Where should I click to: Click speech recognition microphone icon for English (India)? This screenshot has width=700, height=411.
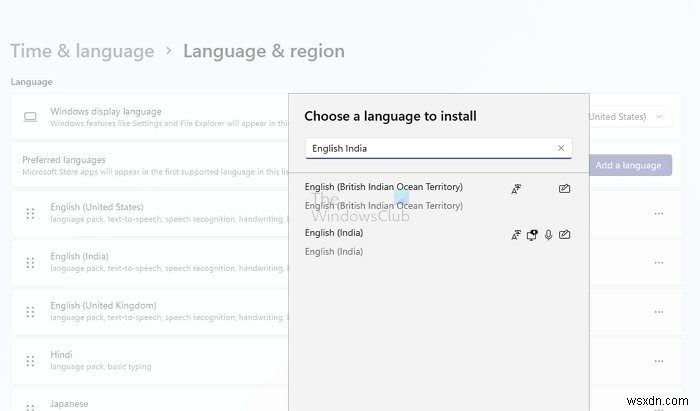(x=548, y=235)
